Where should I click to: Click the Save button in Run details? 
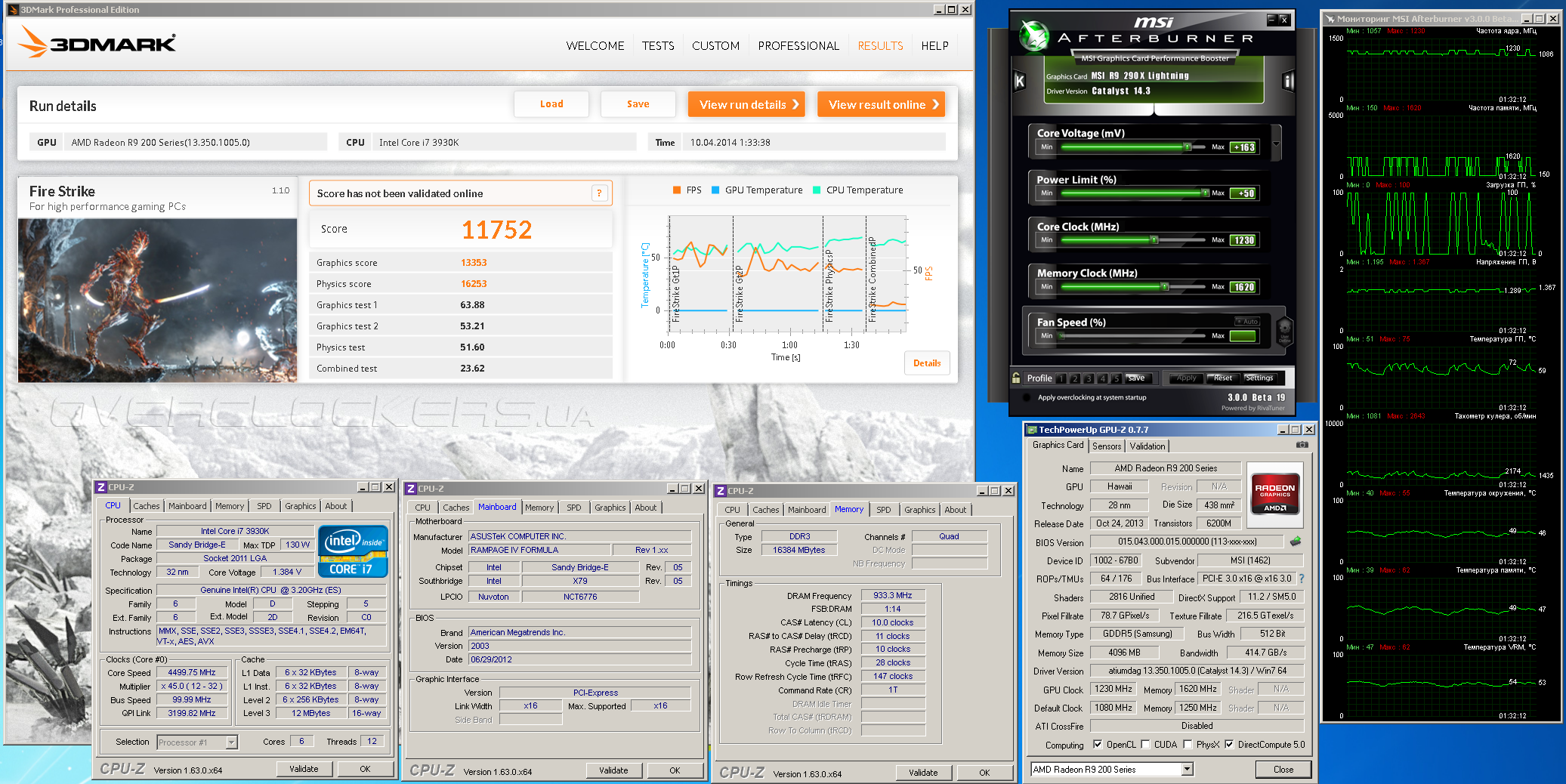pyautogui.click(x=638, y=104)
